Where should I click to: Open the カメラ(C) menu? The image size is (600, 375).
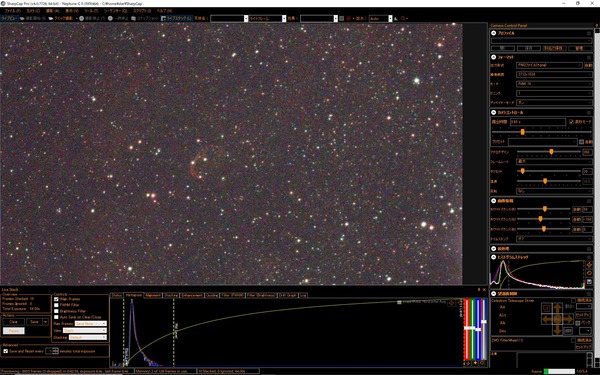(33, 11)
